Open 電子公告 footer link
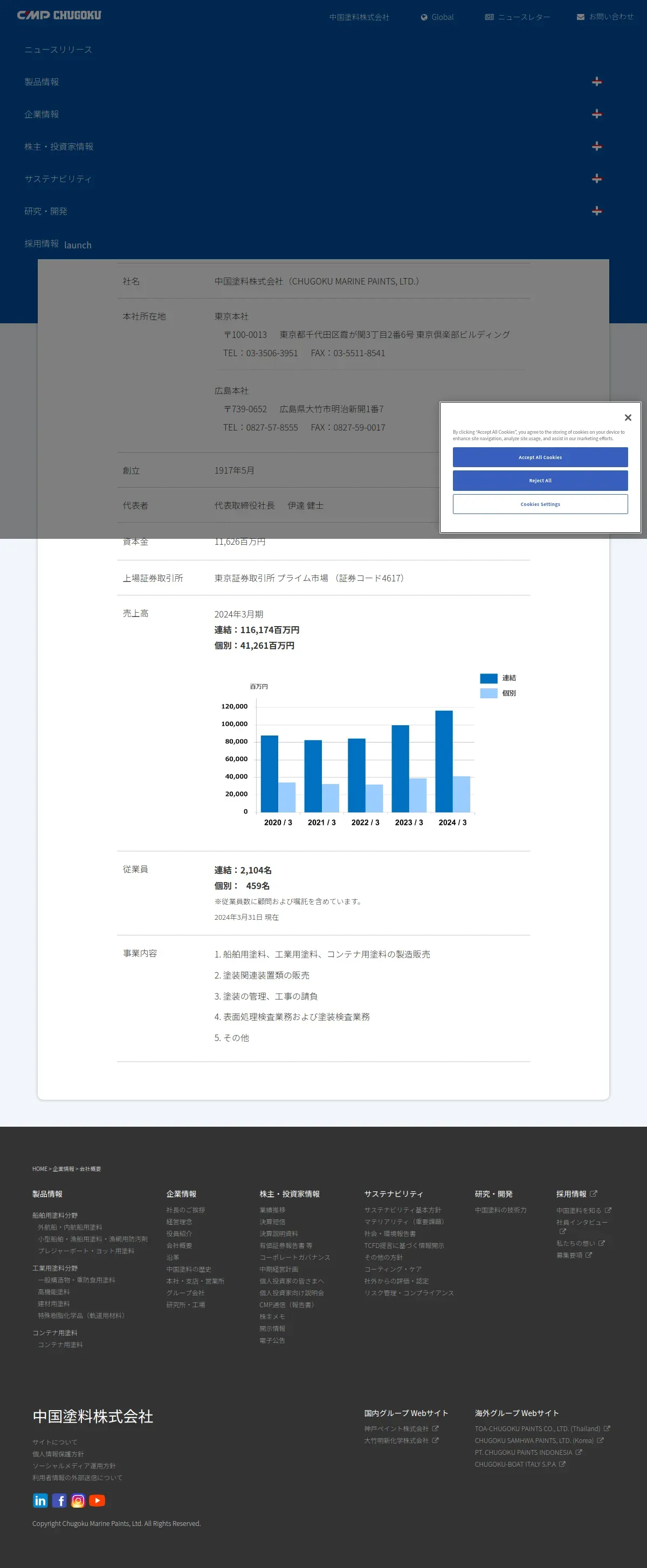 [x=272, y=1340]
